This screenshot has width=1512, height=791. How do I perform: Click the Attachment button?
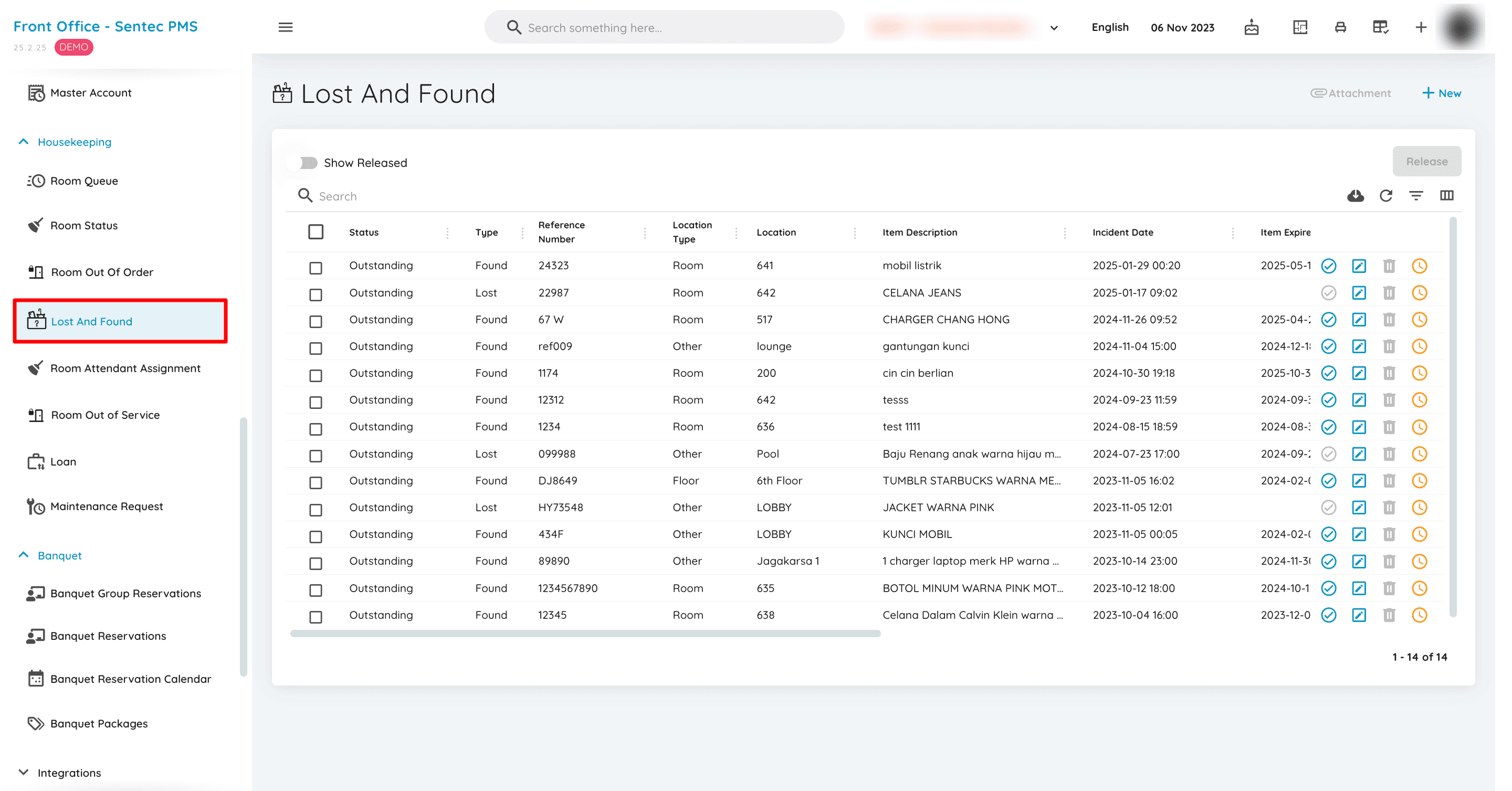click(x=1350, y=93)
